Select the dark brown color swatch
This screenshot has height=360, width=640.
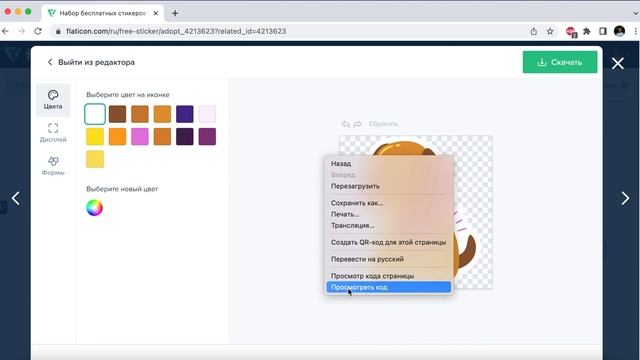click(x=118, y=114)
